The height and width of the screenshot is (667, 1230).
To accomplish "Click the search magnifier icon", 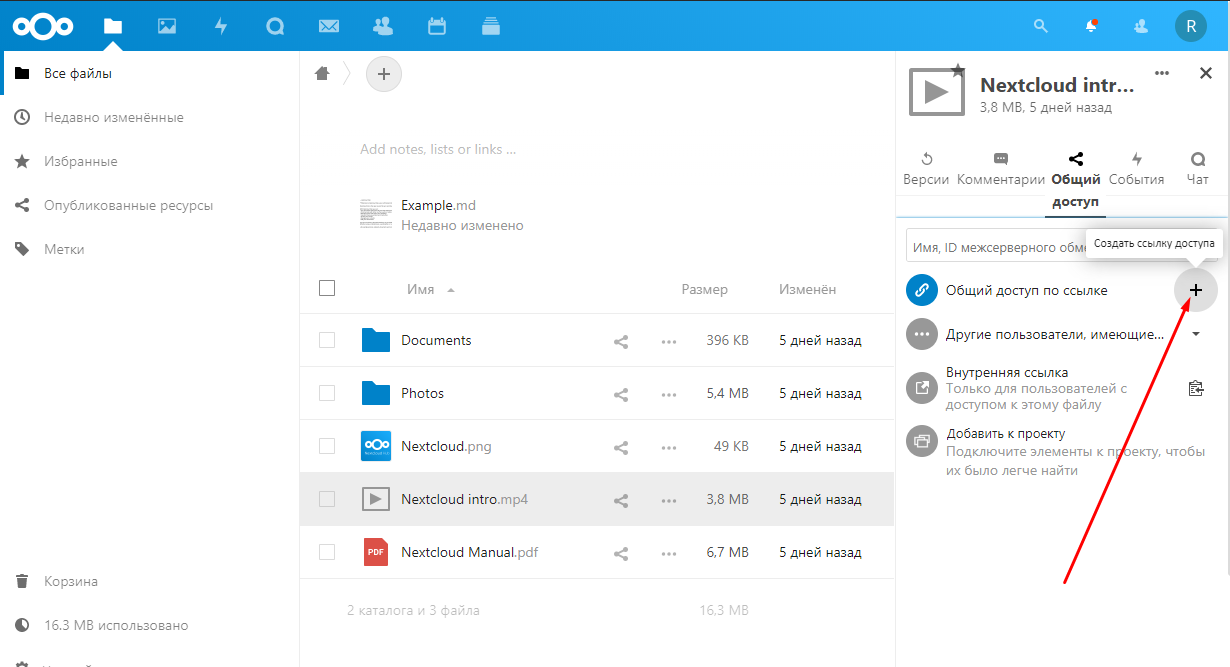I will pos(1041,26).
